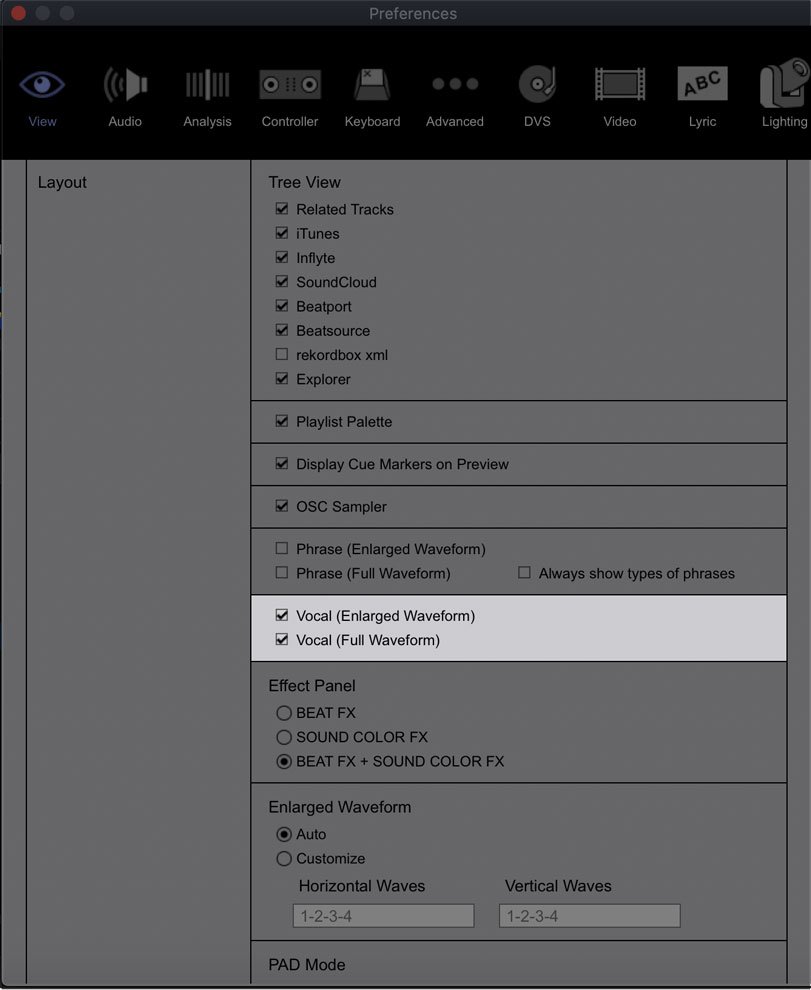811x990 pixels.
Task: Select the Lighting preferences icon
Action: (x=784, y=82)
